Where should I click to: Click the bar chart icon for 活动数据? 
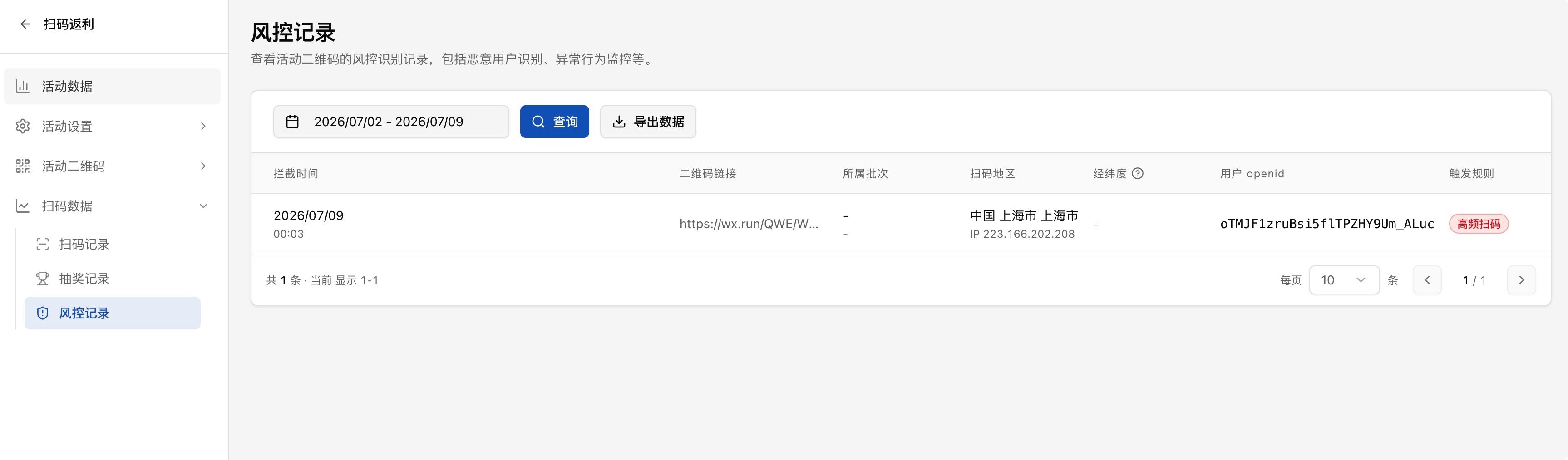tap(23, 86)
